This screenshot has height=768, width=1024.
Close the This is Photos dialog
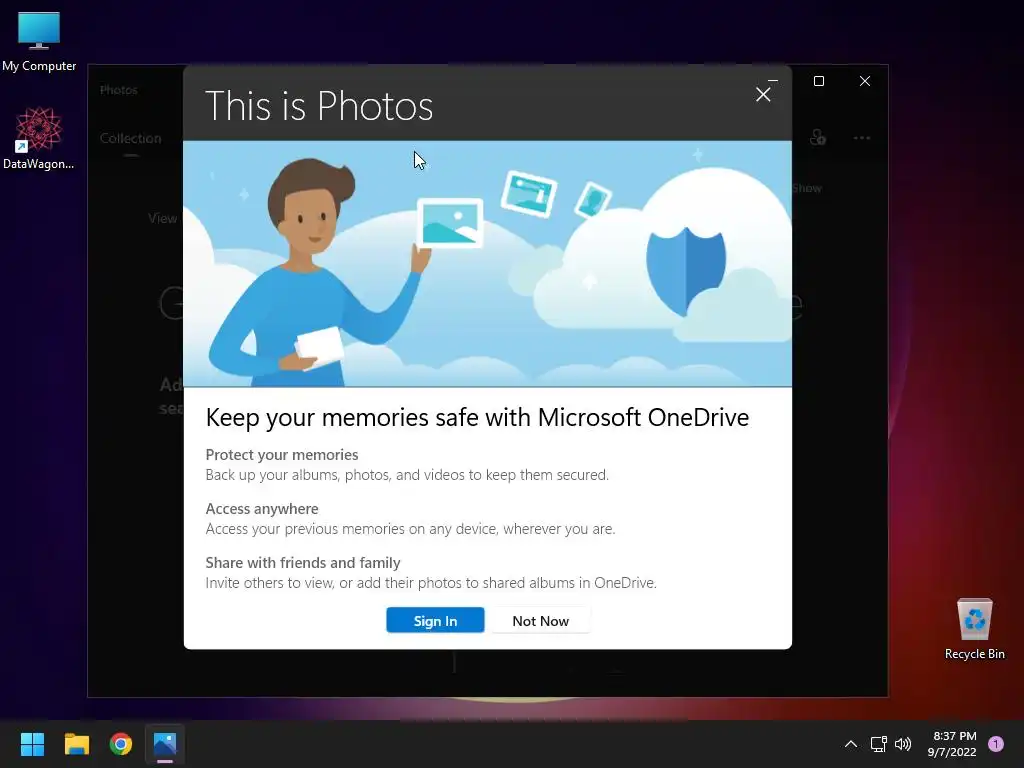coord(763,95)
